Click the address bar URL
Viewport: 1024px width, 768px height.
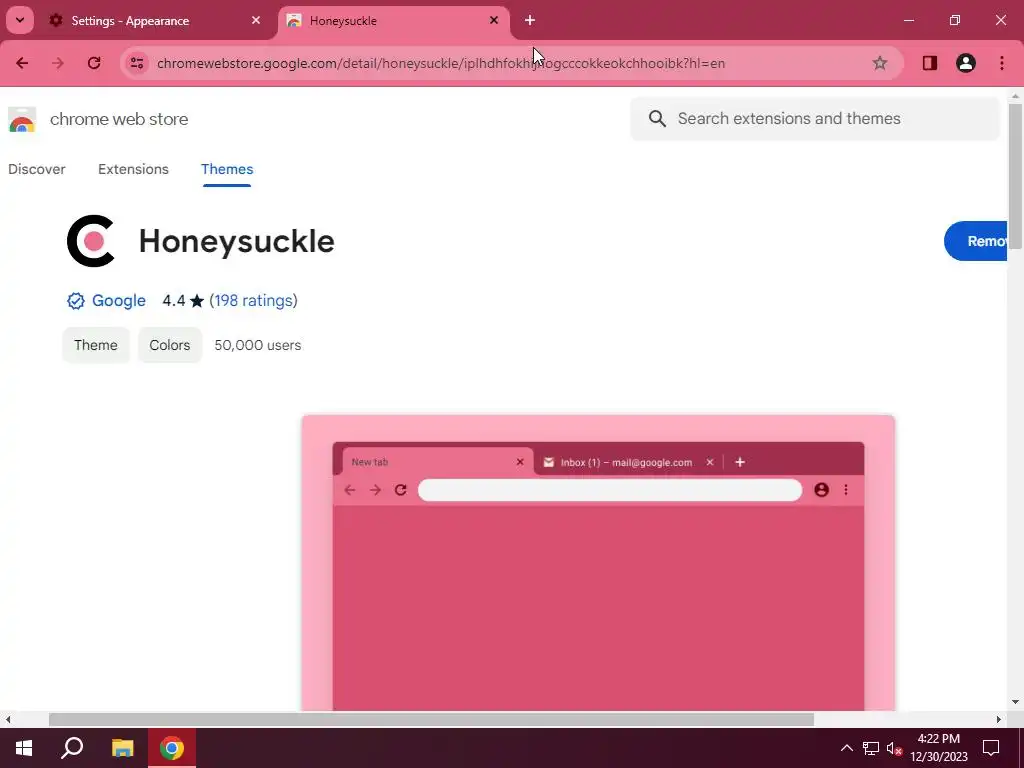[x=441, y=63]
